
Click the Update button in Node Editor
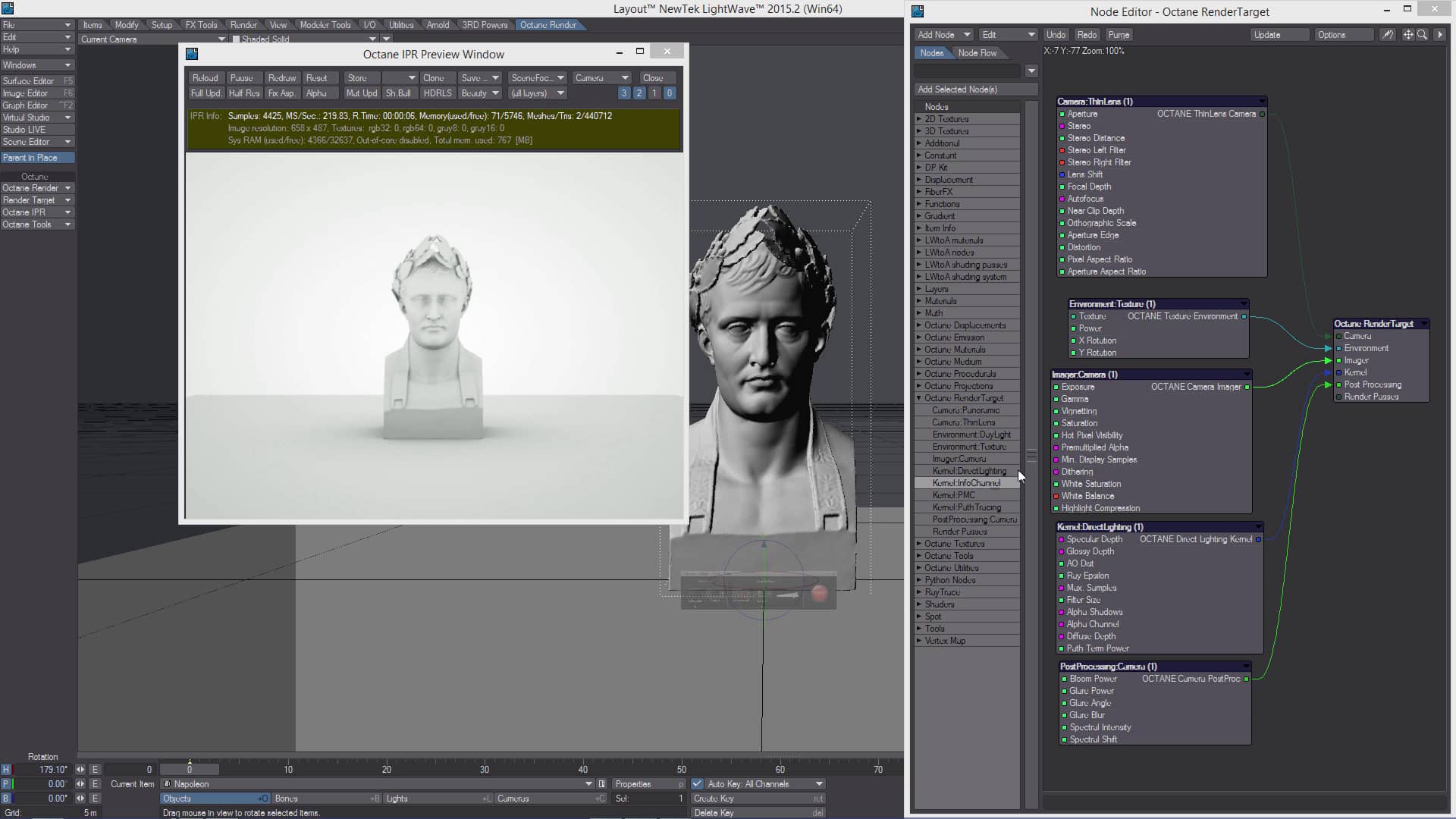click(1279, 34)
